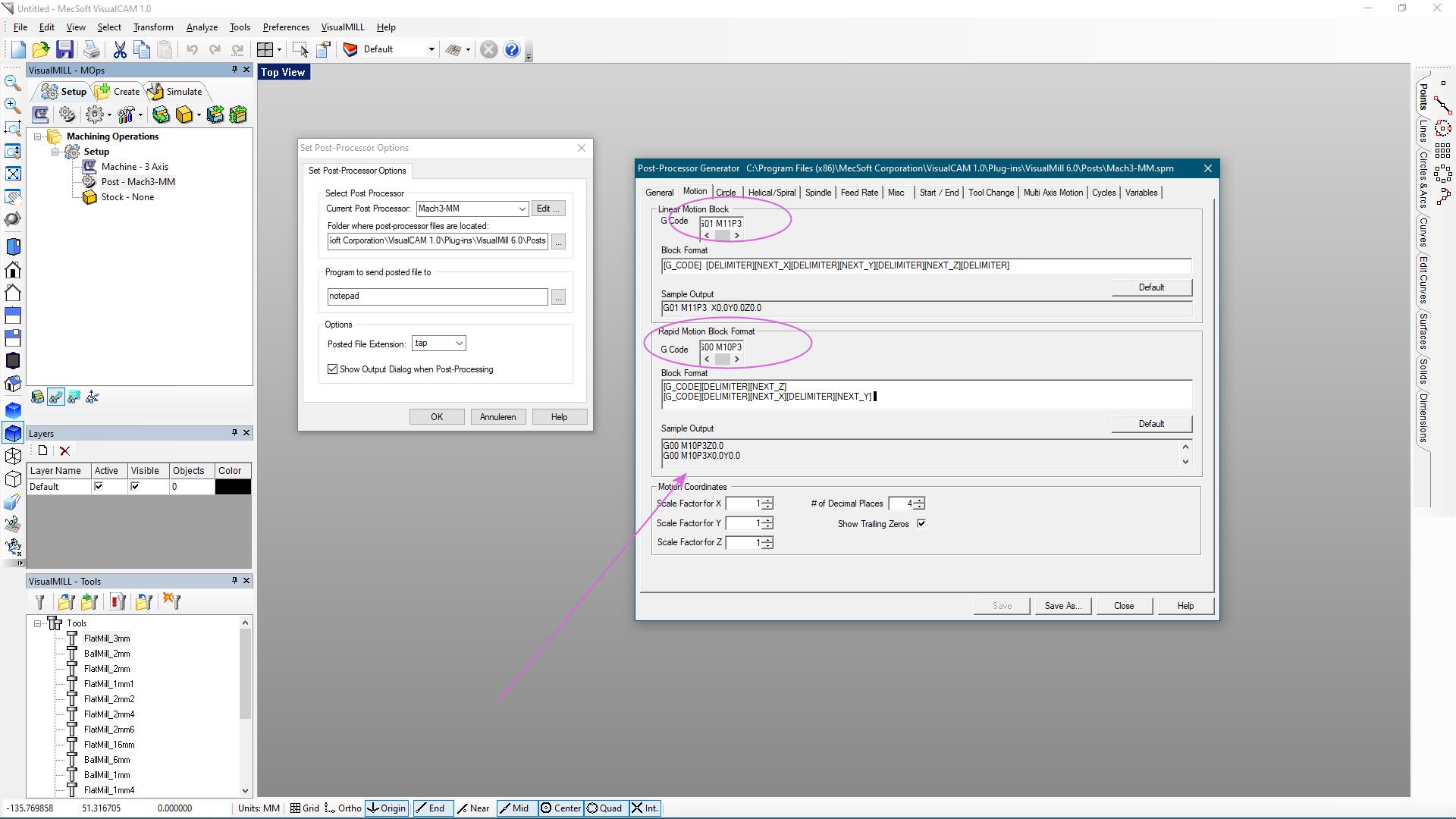
Task: Toggle Ortho mode in status bar
Action: [343, 808]
